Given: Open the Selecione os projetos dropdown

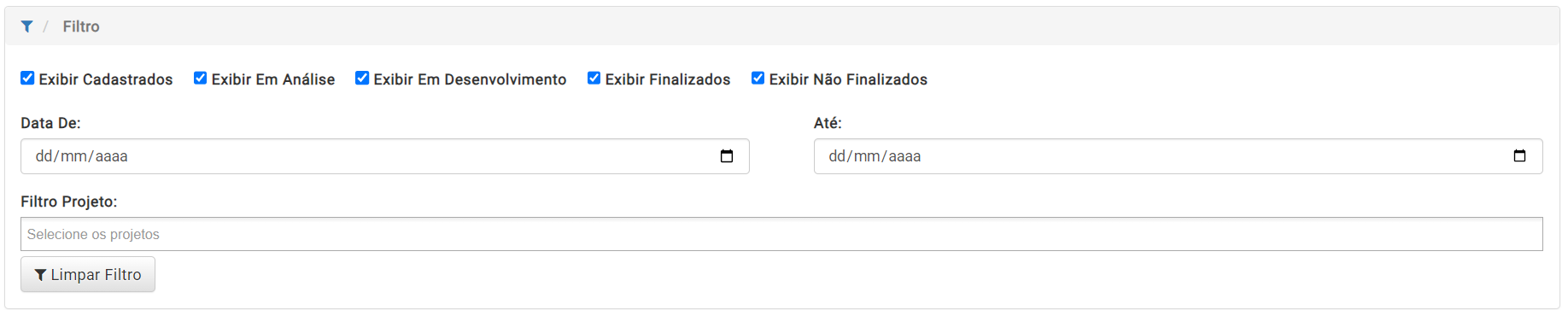Looking at the screenshot, I should (781, 234).
